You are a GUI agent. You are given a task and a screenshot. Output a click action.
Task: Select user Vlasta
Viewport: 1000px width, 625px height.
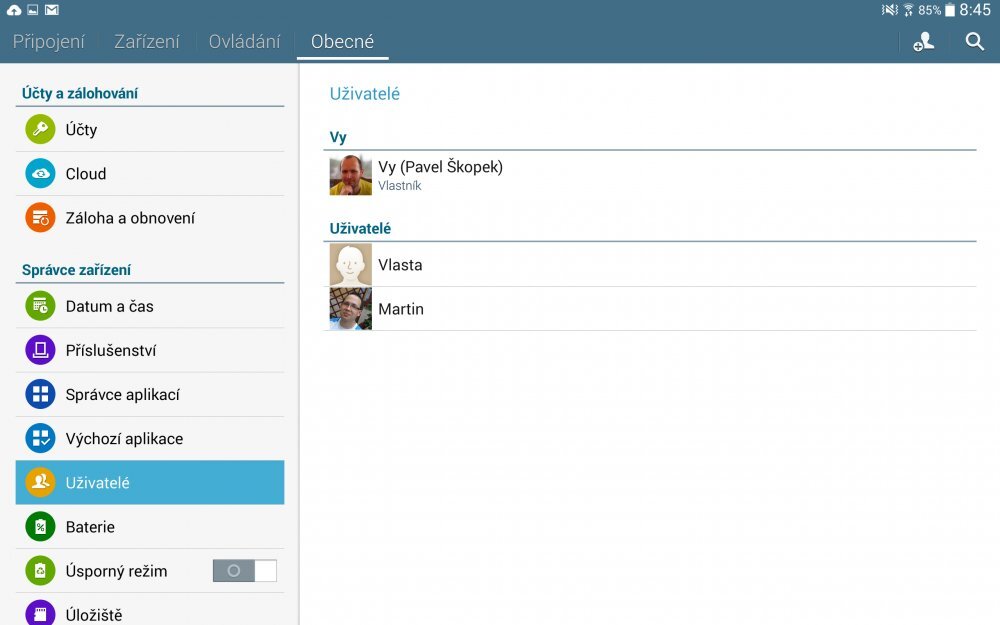point(400,265)
